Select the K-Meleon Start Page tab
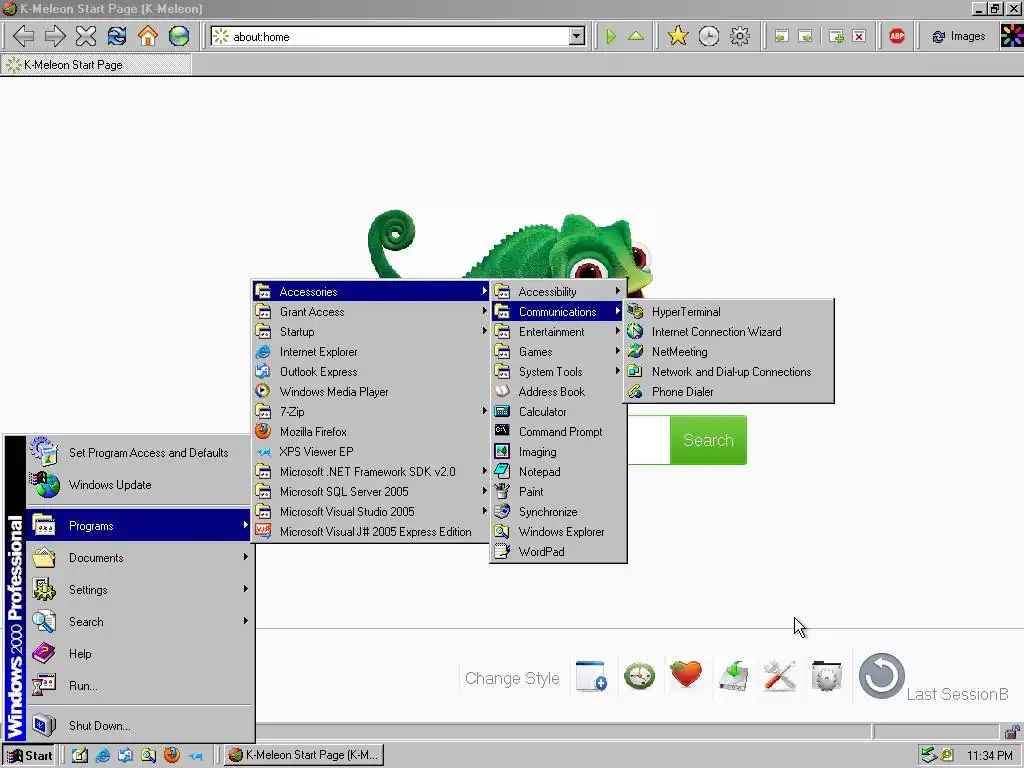Image resolution: width=1024 pixels, height=768 pixels. click(96, 65)
